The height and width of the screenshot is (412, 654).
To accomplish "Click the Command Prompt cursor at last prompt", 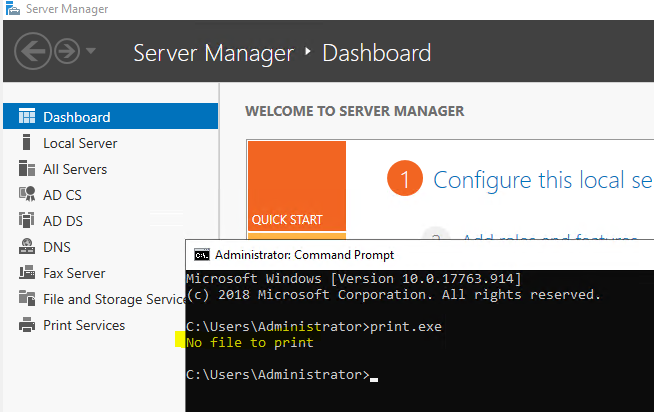I will (x=374, y=379).
